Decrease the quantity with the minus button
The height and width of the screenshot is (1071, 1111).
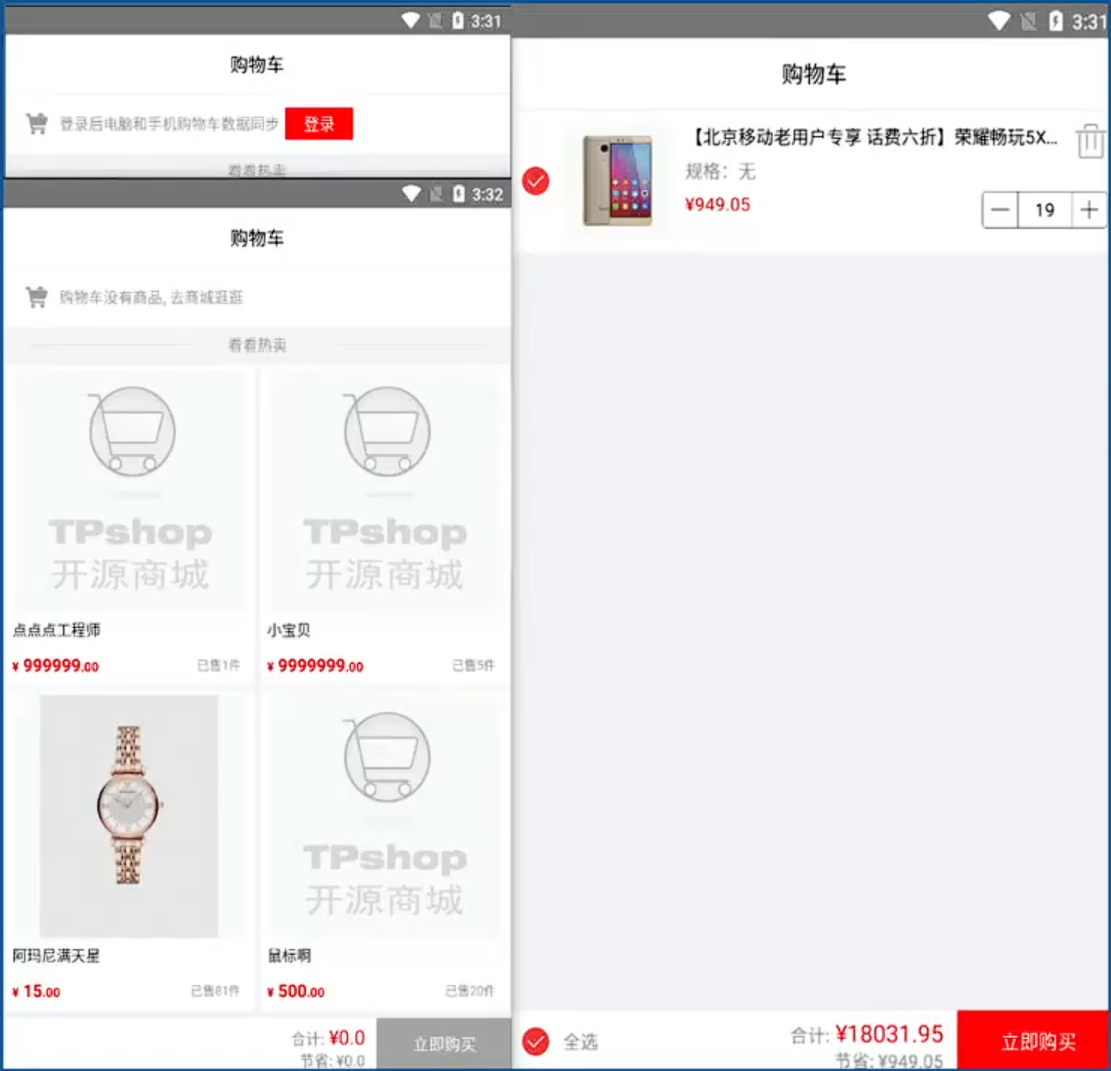click(x=1000, y=210)
